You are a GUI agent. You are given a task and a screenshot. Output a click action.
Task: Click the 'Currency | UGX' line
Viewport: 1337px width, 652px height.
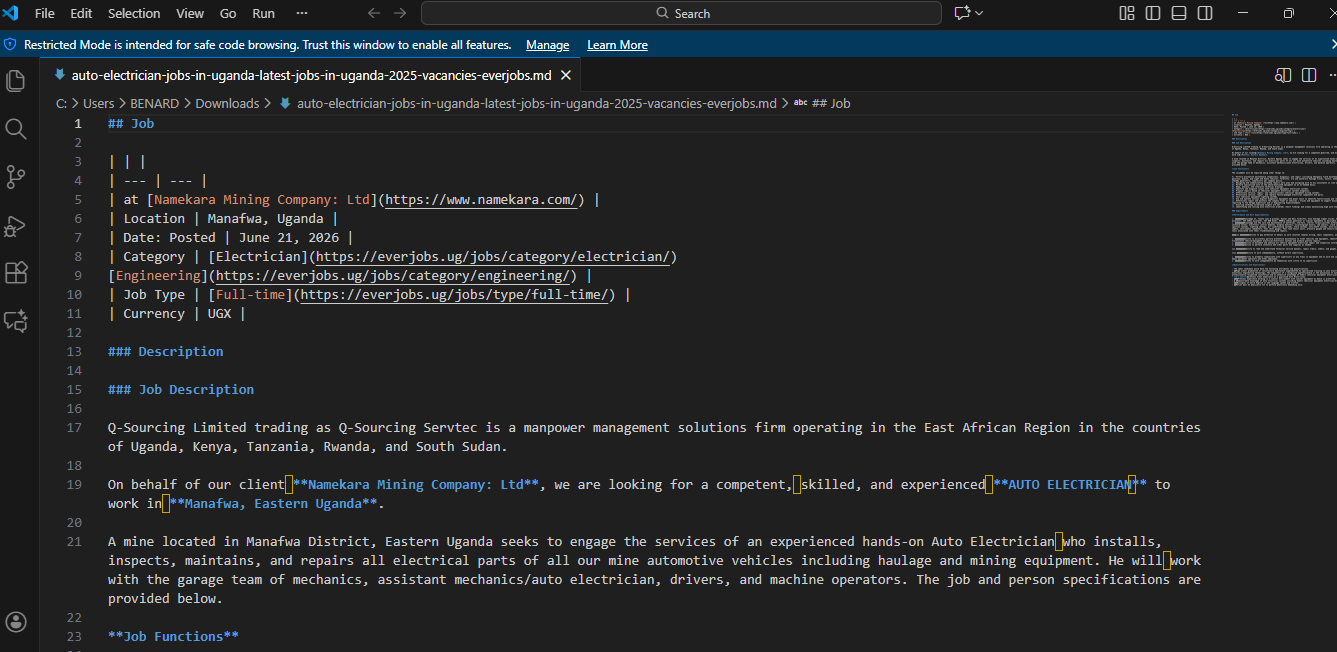pyautogui.click(x=177, y=314)
